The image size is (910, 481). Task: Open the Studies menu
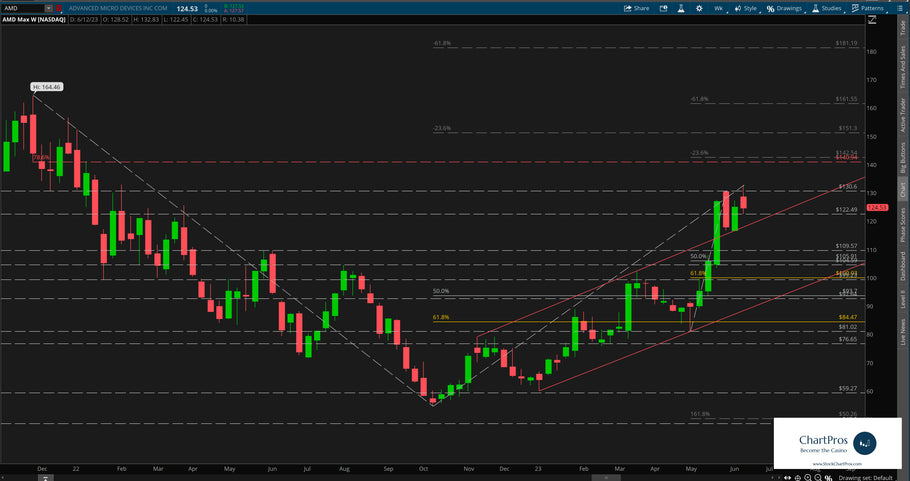(x=826, y=8)
